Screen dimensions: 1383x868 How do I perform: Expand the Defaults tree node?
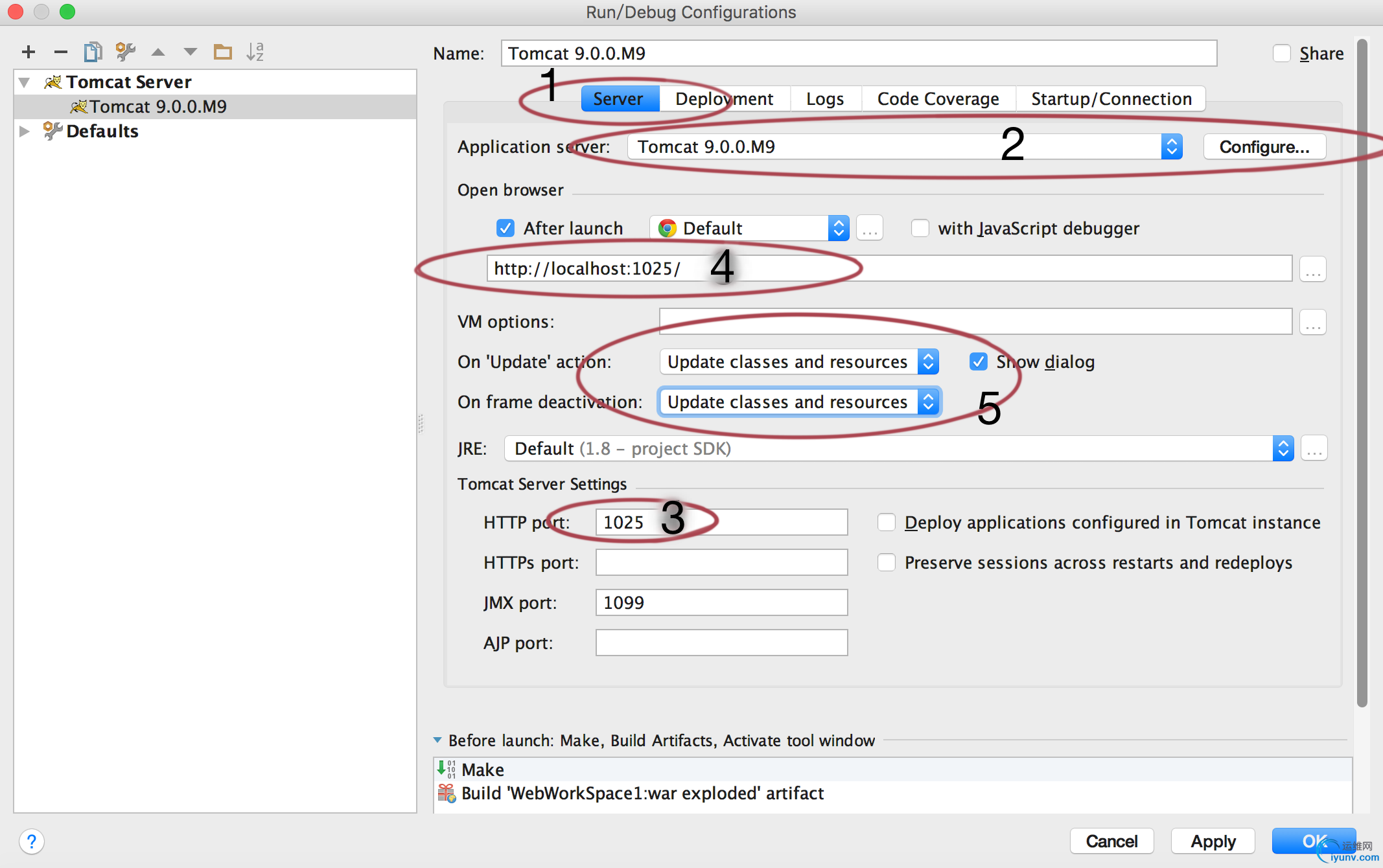25,131
